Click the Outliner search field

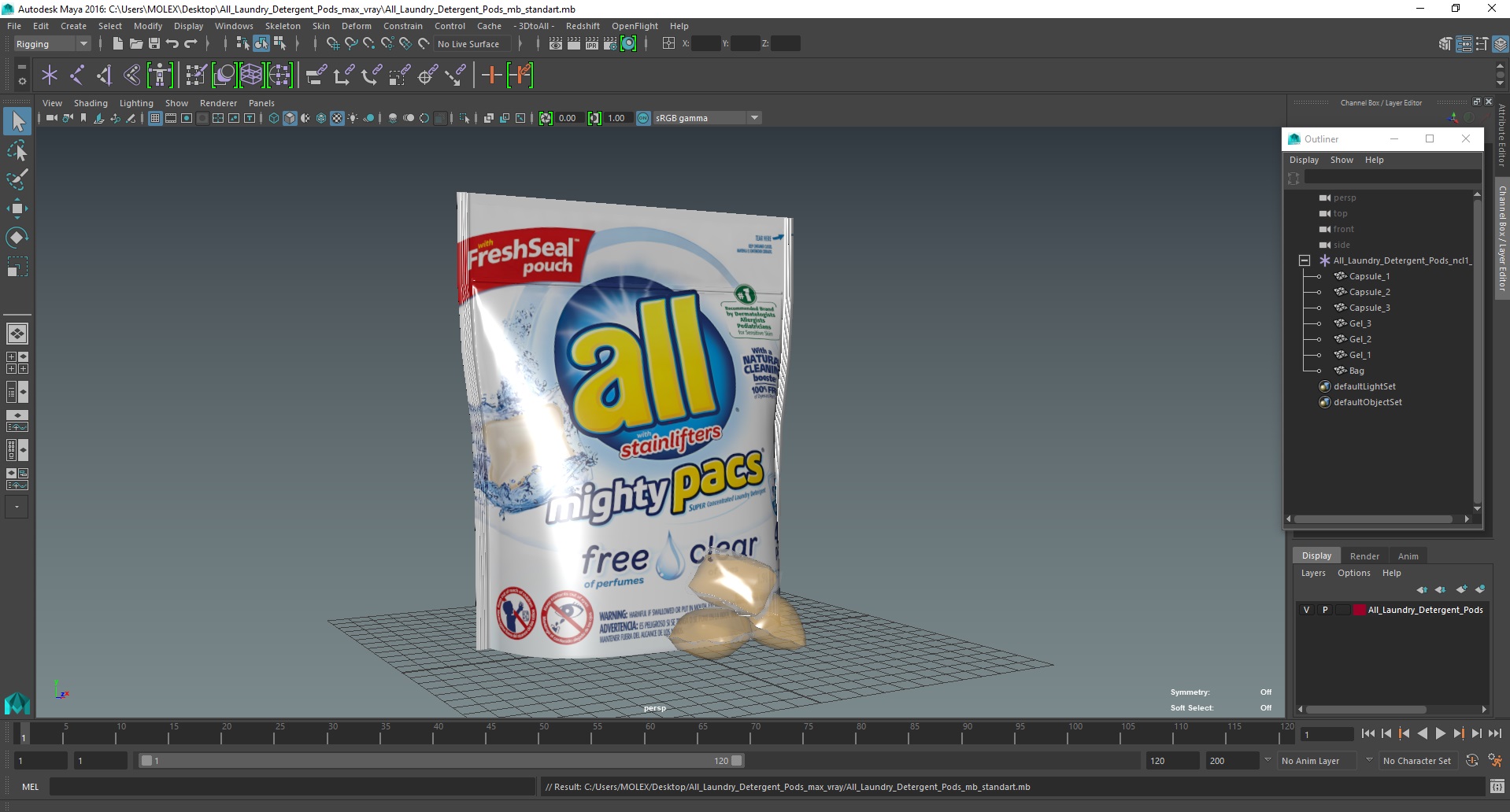tap(1391, 178)
